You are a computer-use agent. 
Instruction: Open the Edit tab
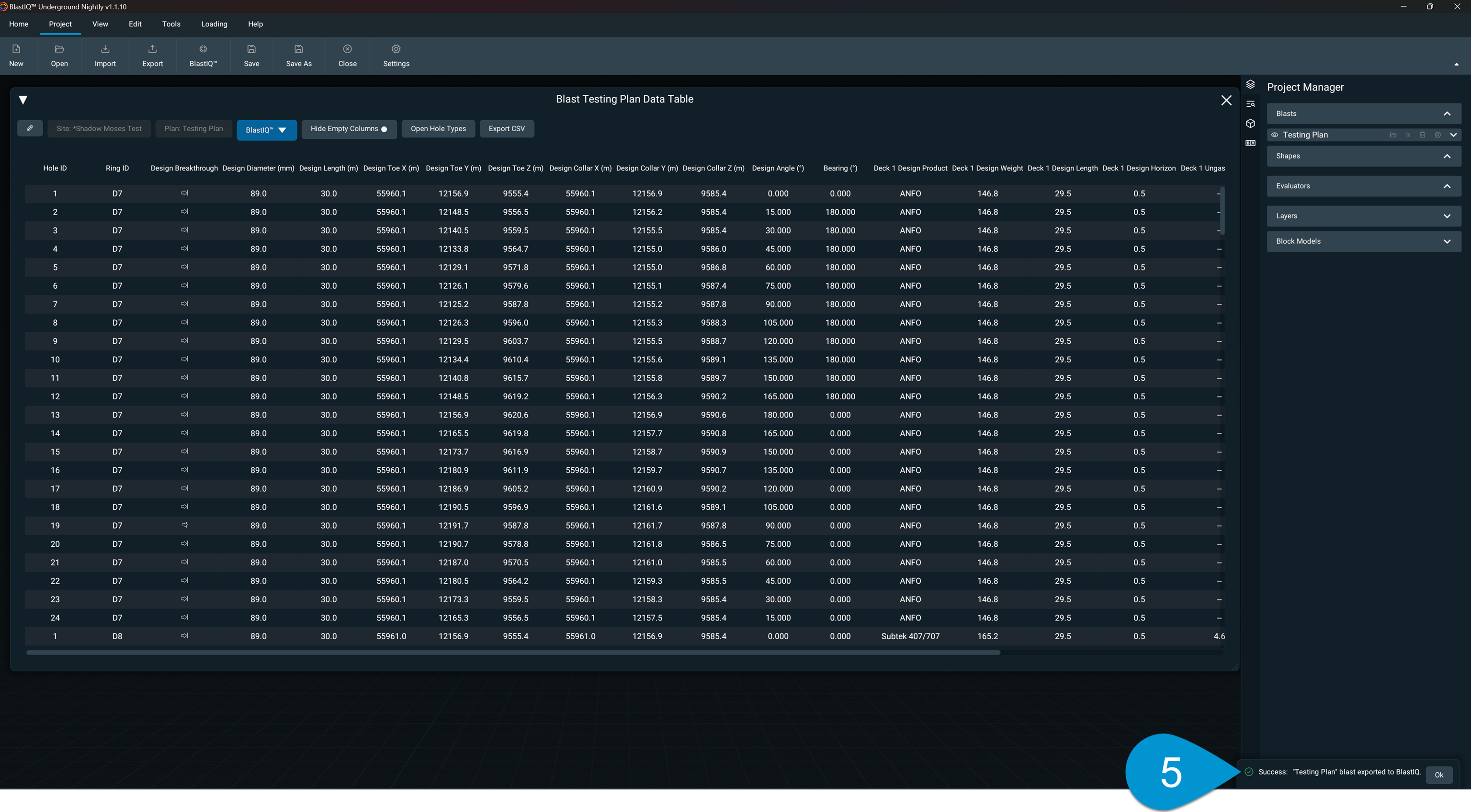tap(135, 24)
